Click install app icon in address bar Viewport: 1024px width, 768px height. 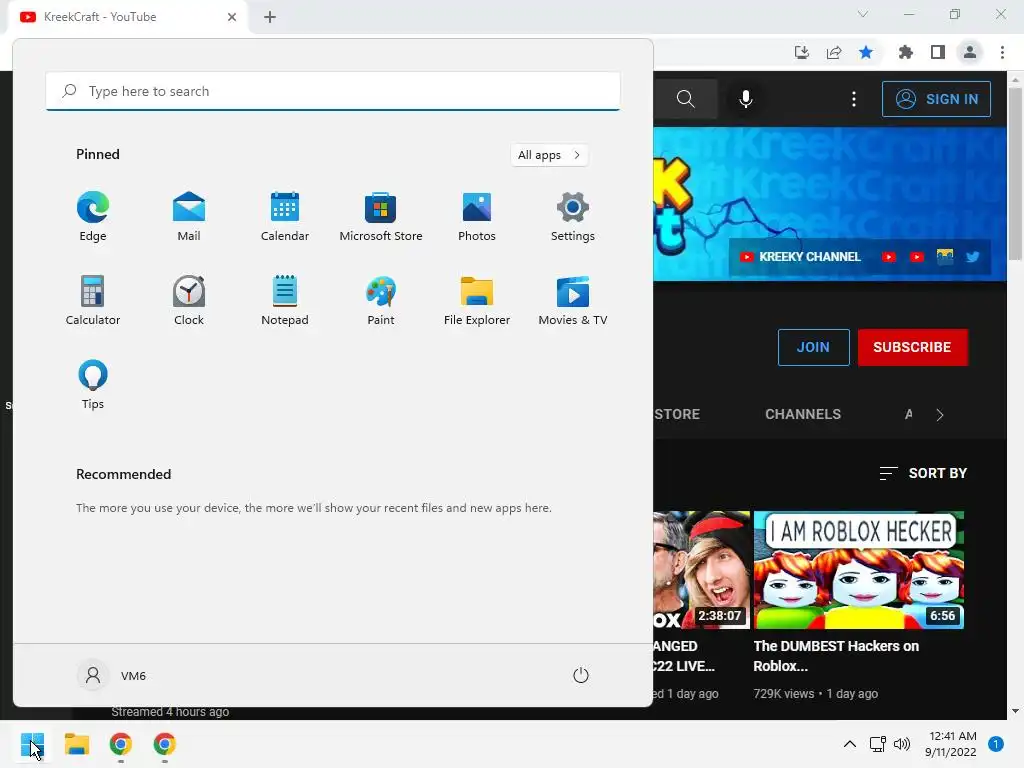[x=801, y=52]
